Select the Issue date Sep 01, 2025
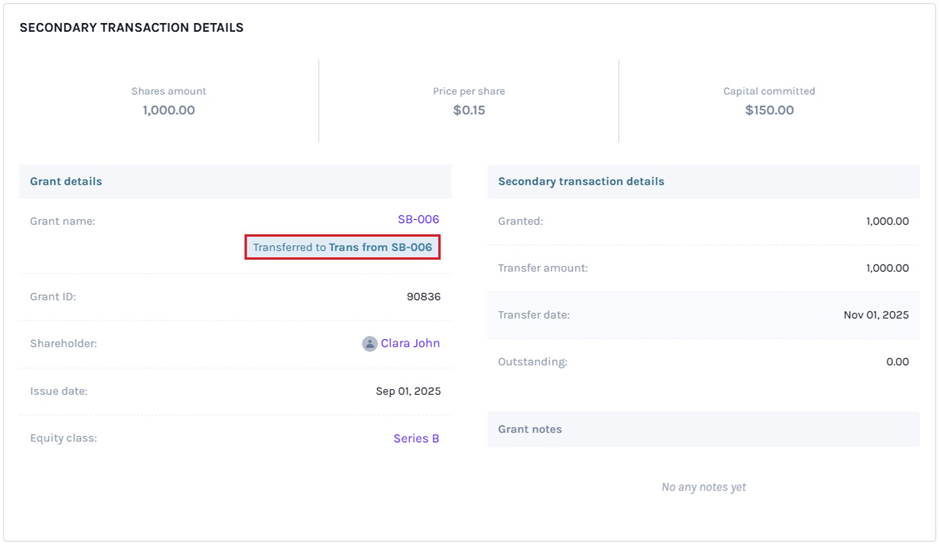The image size is (940, 548). [408, 392]
